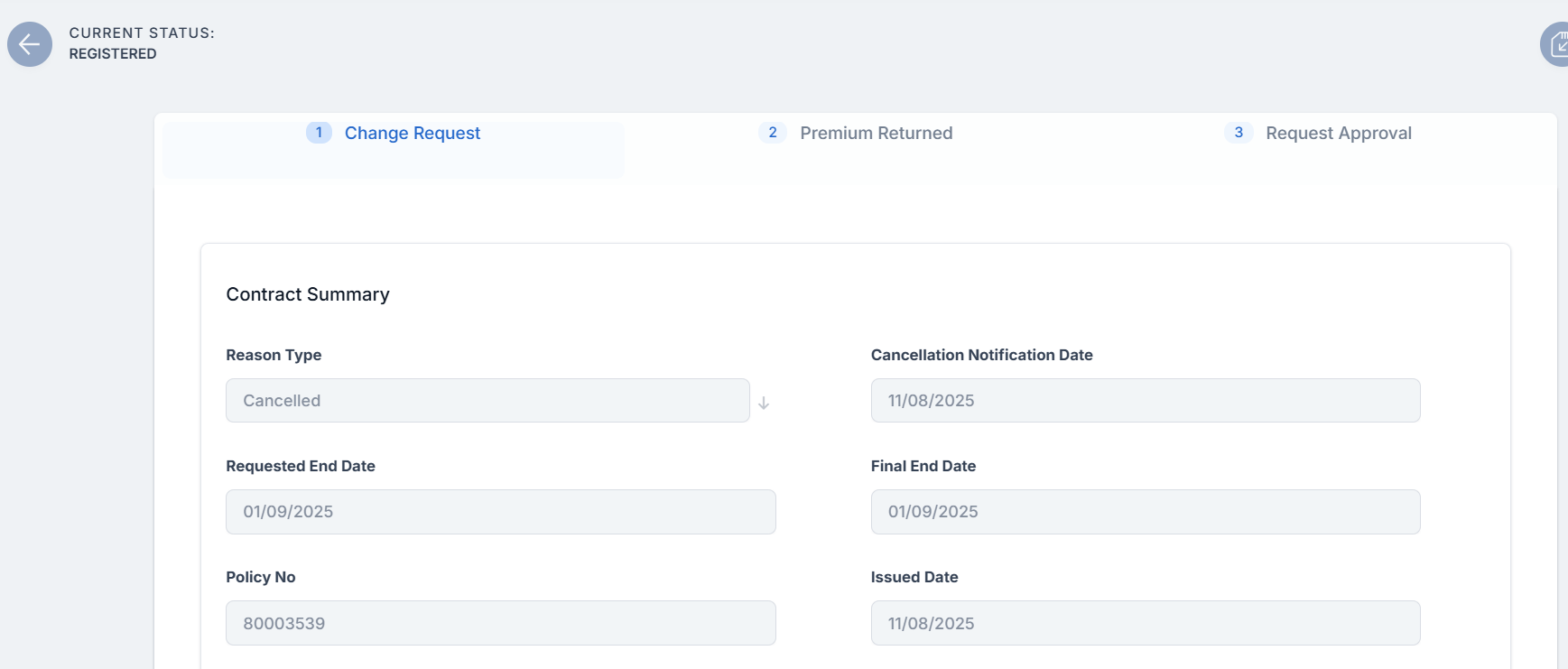
Task: Click the step 2 number badge
Action: [x=772, y=133]
